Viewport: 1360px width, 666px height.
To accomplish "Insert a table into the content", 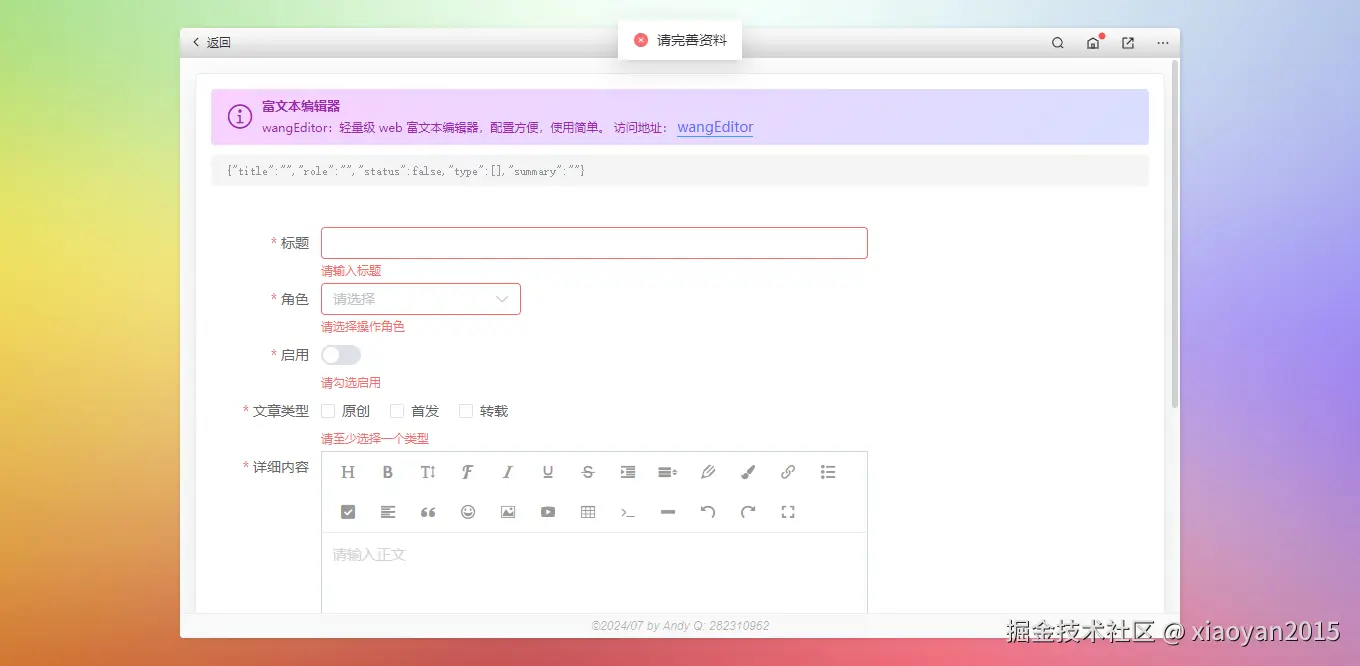I will 587,511.
